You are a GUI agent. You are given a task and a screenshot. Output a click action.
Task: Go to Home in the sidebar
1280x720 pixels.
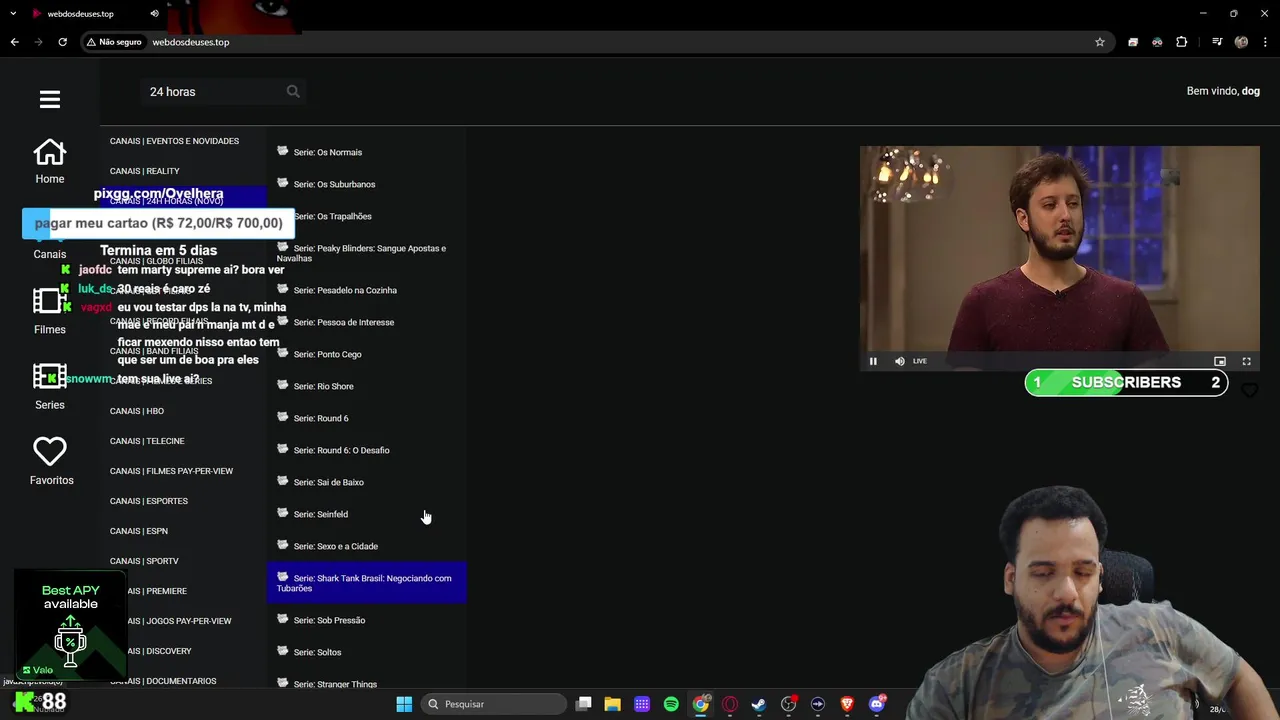pos(50,162)
